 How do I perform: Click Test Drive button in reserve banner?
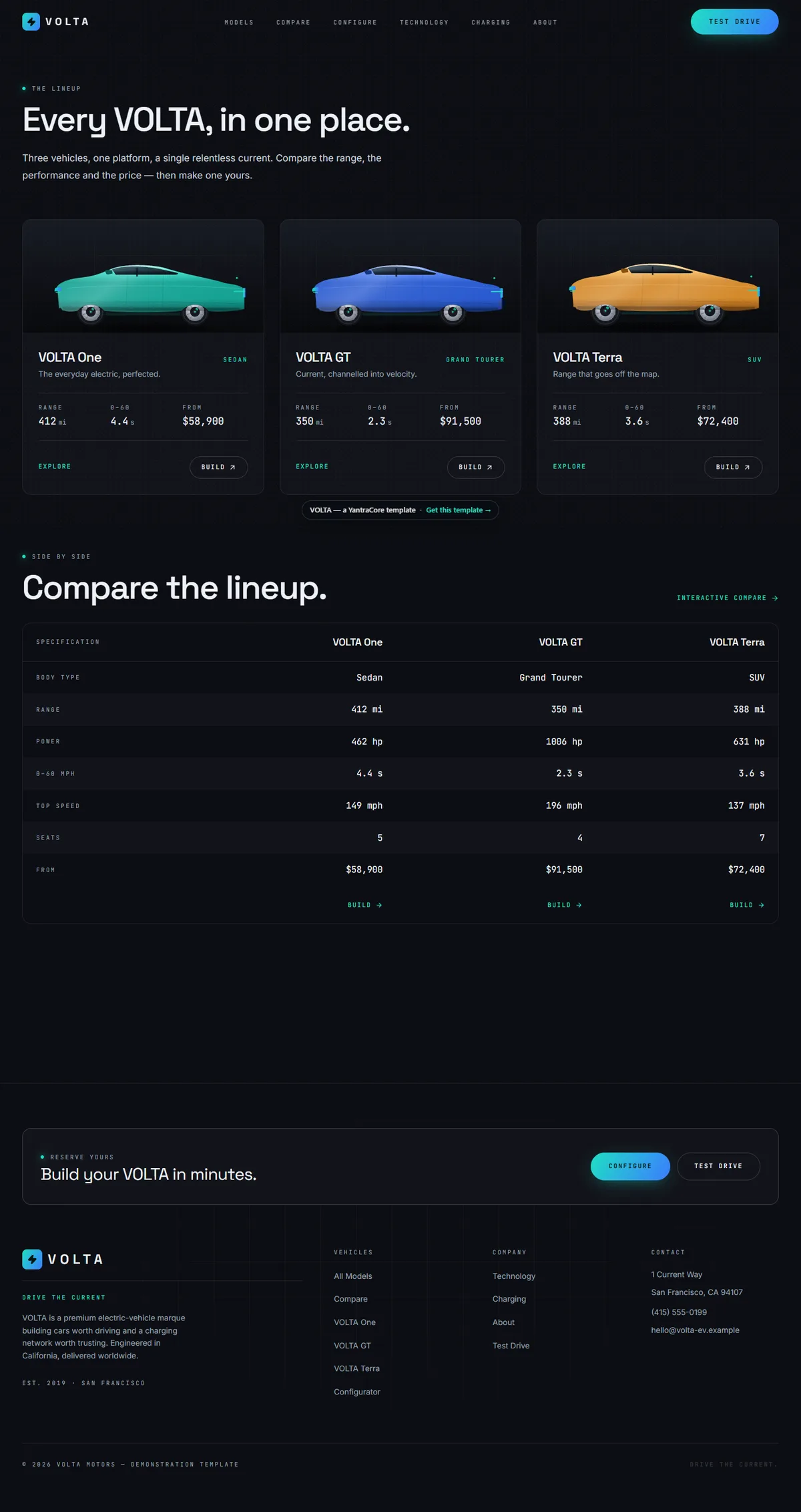[x=718, y=1166]
